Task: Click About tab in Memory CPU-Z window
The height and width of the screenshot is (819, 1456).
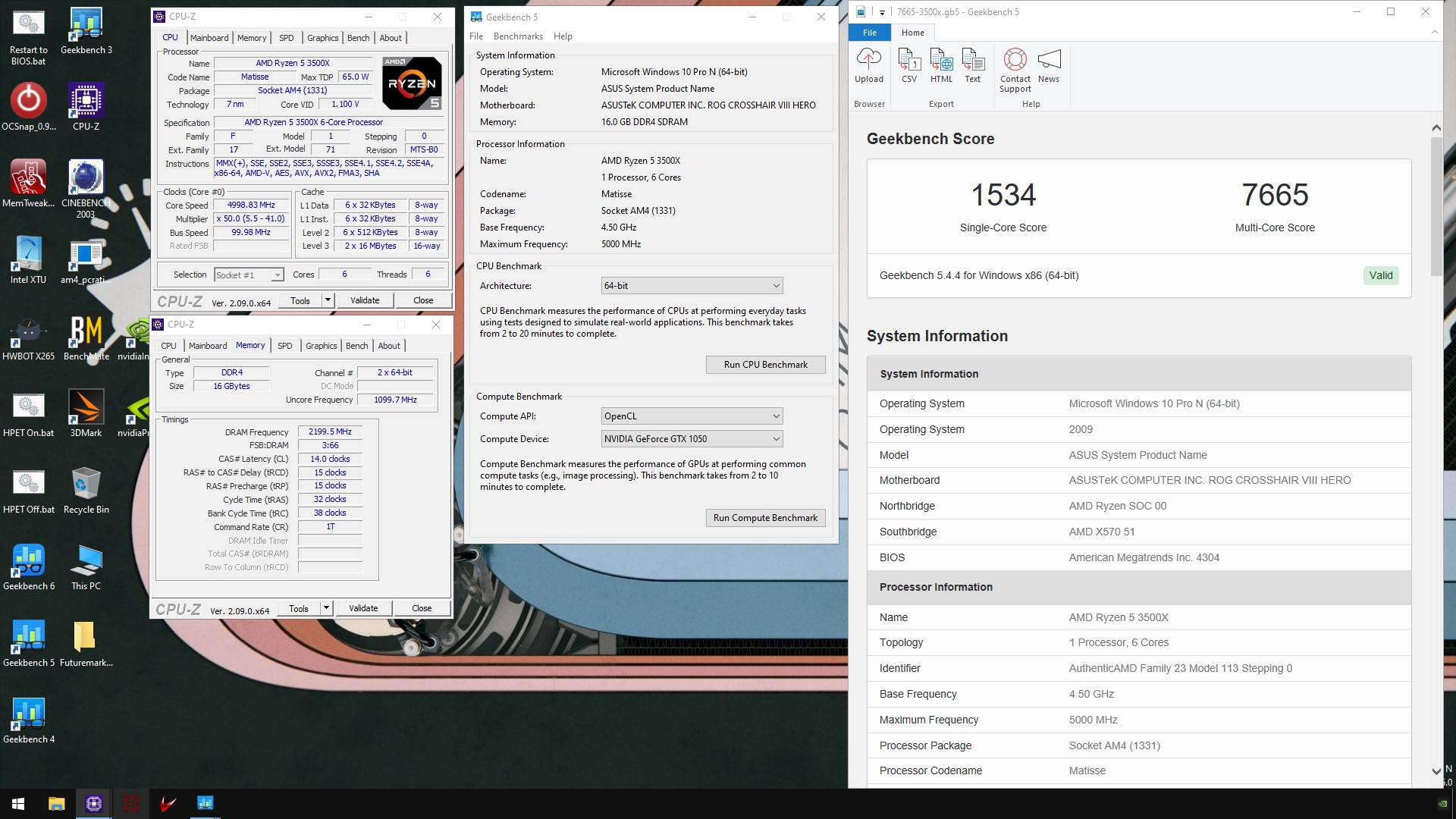Action: coord(389,346)
